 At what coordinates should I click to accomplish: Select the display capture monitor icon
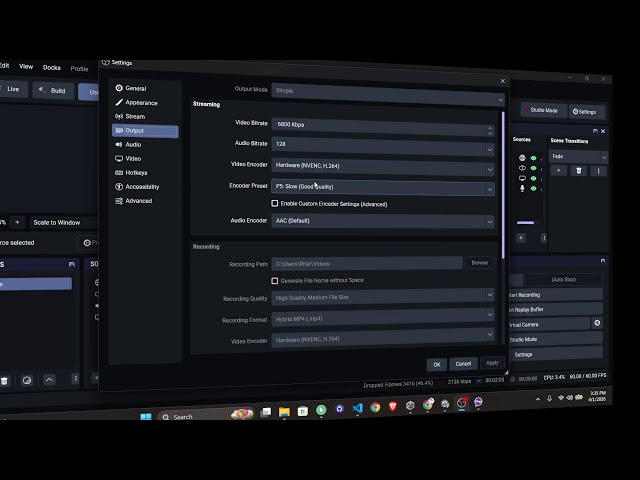522,178
